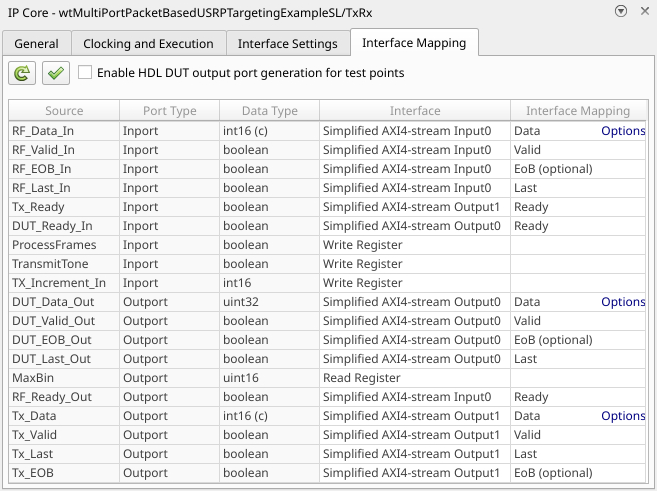Click EoB (optional) mapping for DUT_EOB_Out
The width and height of the screenshot is (657, 491).
click(578, 340)
